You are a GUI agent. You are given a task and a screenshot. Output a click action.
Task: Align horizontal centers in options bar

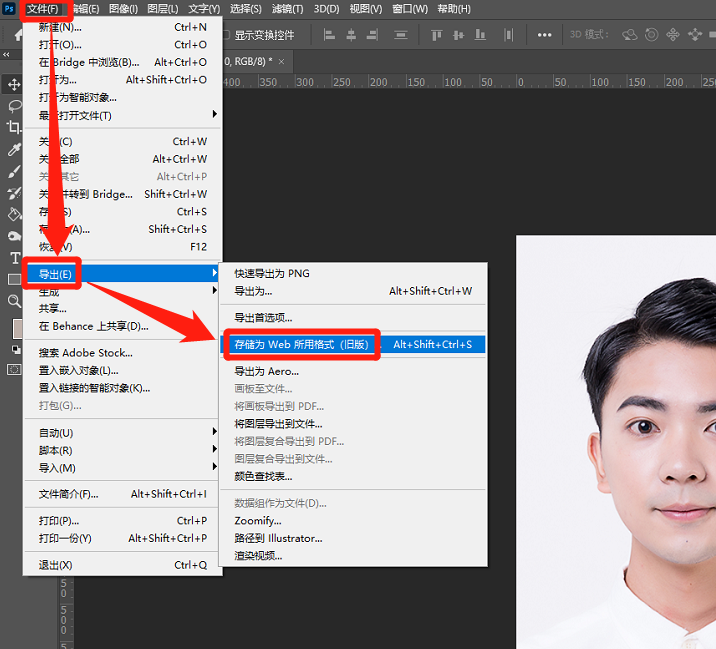tap(351, 35)
